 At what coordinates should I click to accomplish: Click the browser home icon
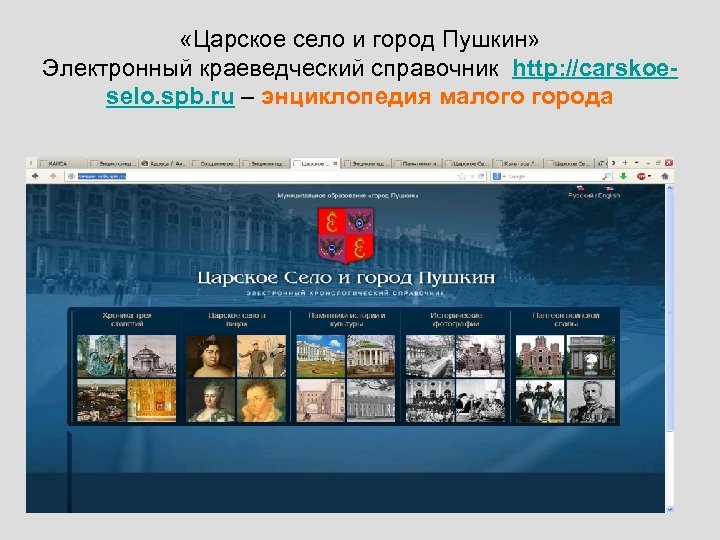[664, 176]
